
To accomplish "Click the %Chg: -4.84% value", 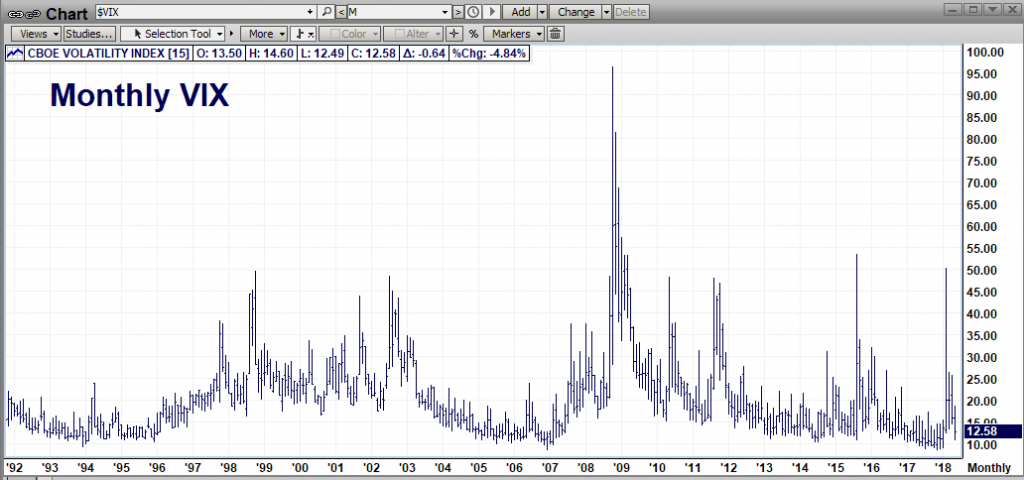I will (x=489, y=54).
